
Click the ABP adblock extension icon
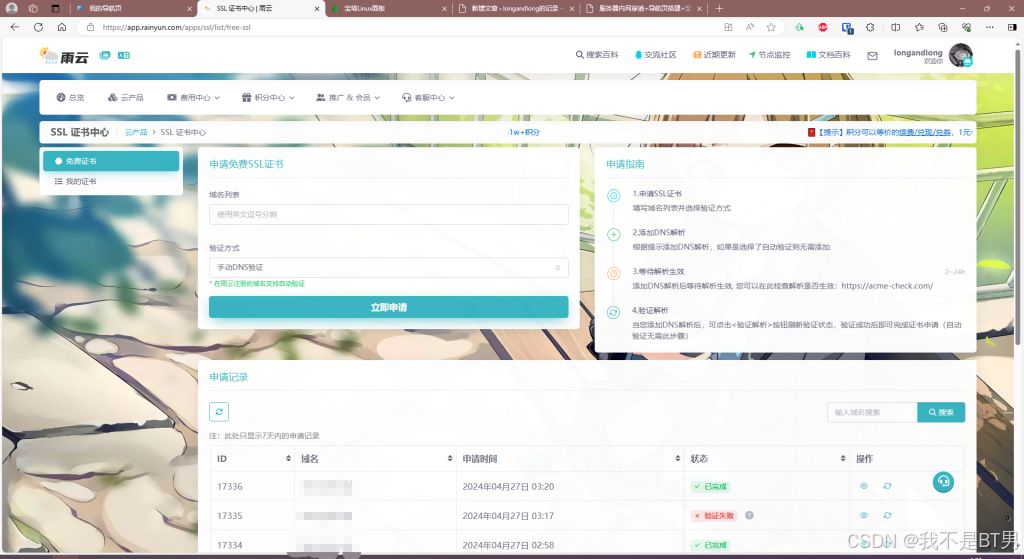pos(823,27)
